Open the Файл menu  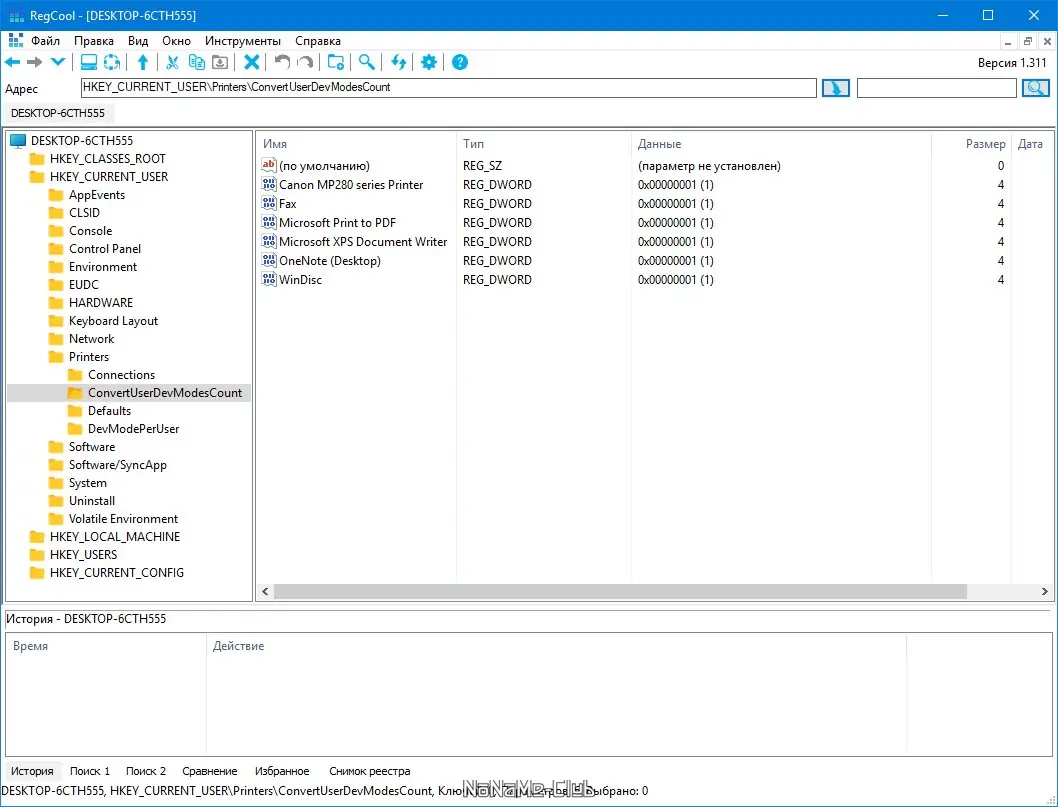pyautogui.click(x=45, y=41)
